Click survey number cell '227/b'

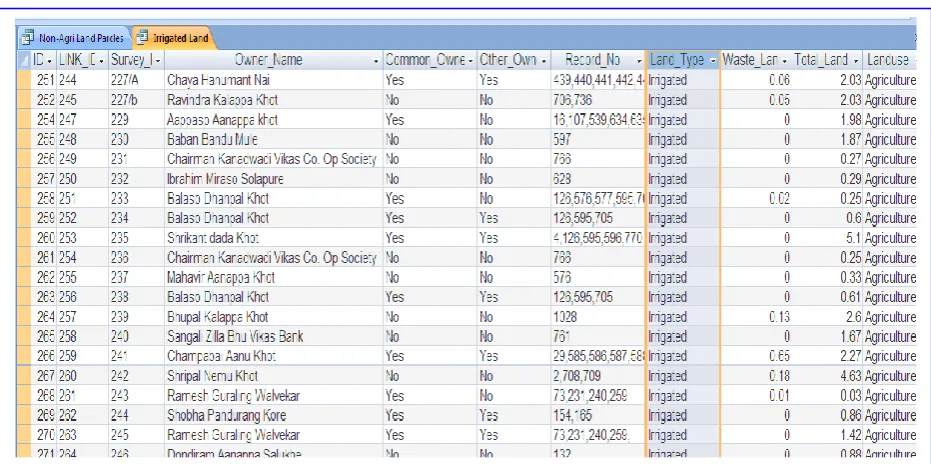[136, 100]
